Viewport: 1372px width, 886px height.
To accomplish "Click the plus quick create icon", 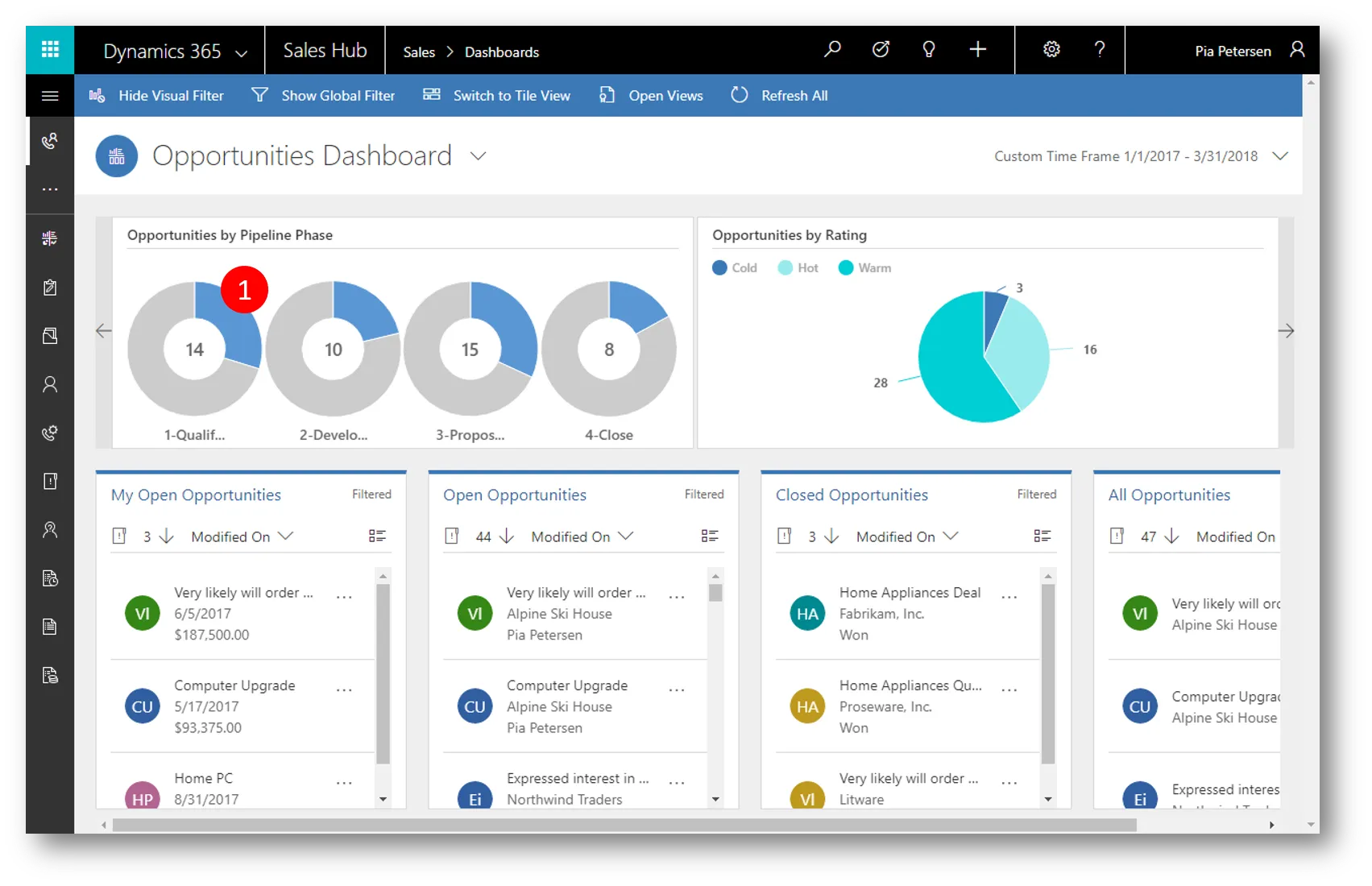I will pyautogui.click(x=977, y=50).
